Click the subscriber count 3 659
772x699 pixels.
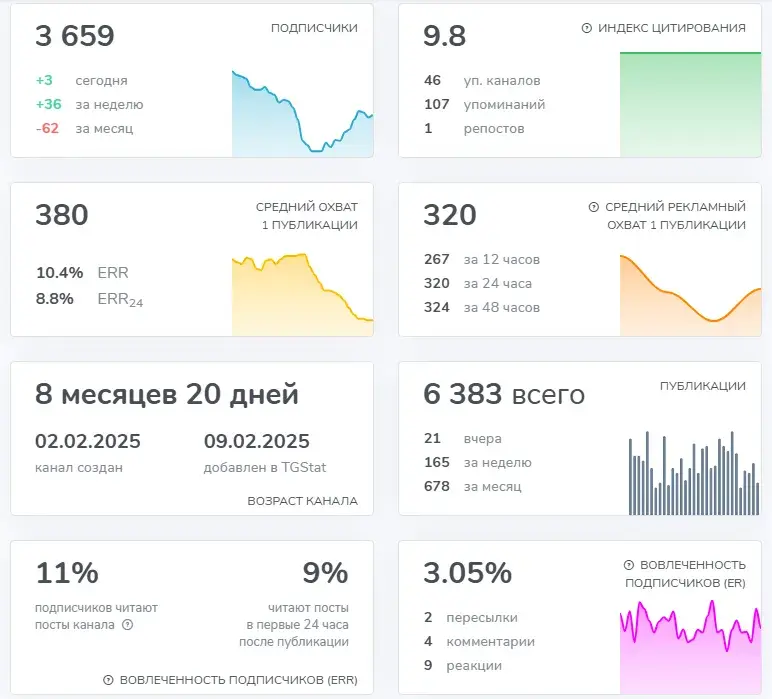(x=75, y=36)
